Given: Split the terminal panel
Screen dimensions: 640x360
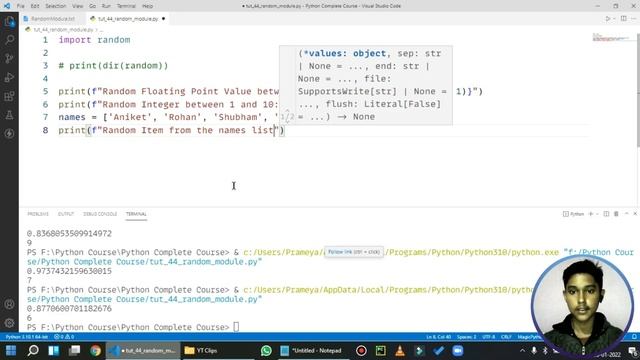Looking at the screenshot, I should (x=606, y=214).
